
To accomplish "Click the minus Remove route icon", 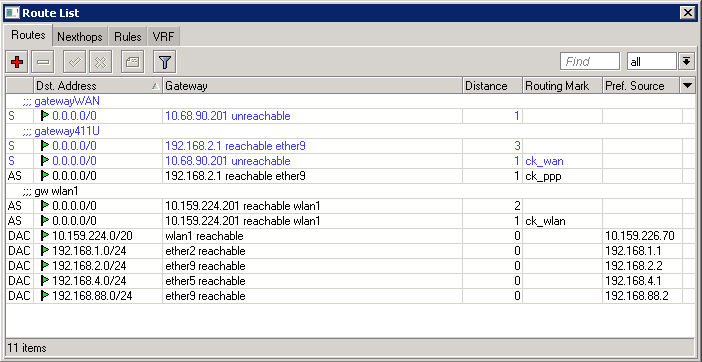I will point(43,62).
